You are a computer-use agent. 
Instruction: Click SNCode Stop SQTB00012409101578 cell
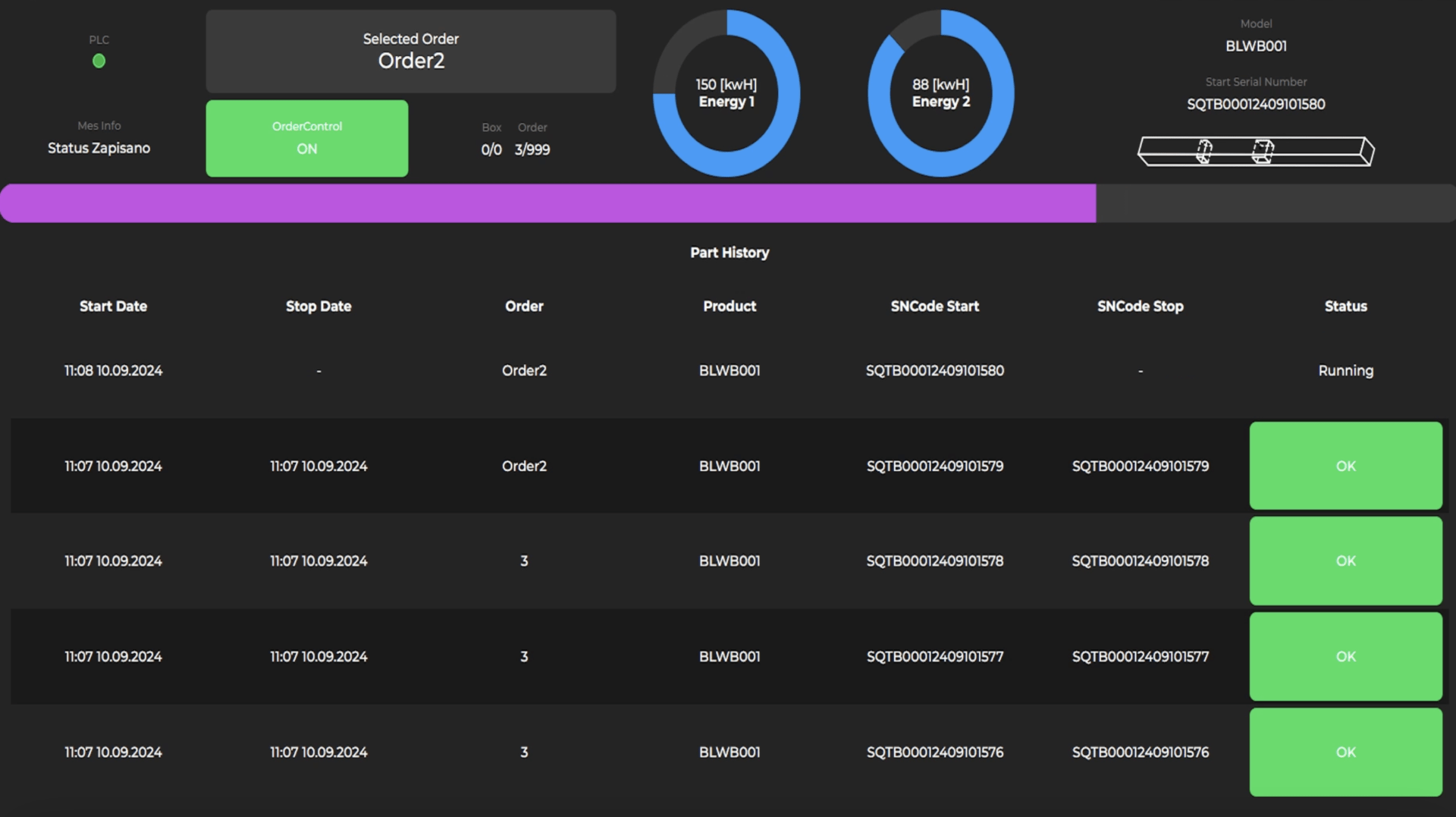(x=1141, y=561)
